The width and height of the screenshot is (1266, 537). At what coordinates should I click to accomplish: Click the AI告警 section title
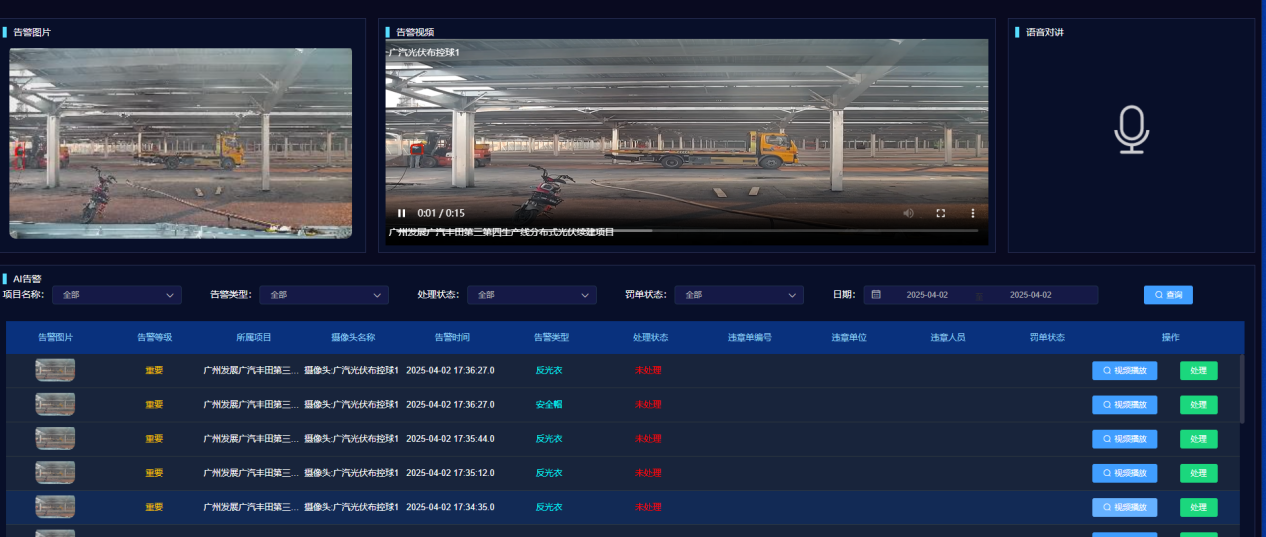pyautogui.click(x=27, y=278)
